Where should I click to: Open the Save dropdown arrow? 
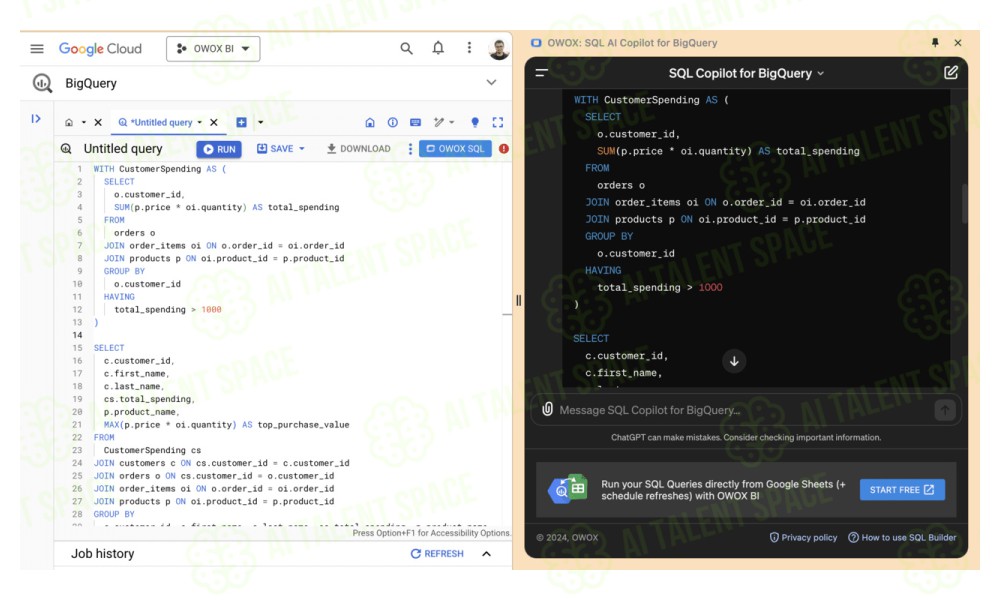point(302,149)
